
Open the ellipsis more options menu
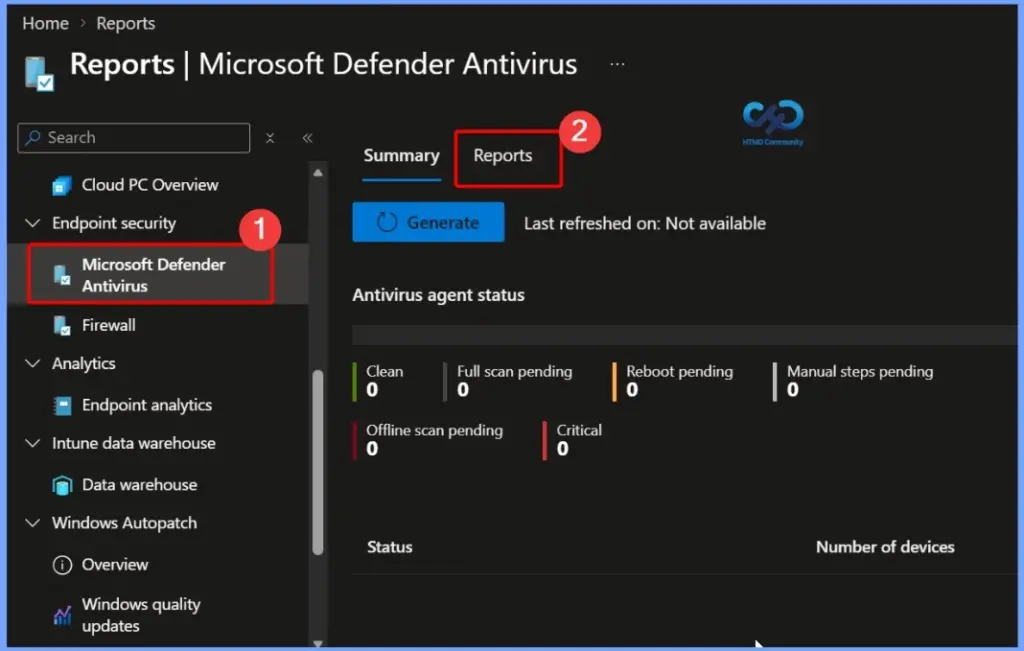(x=617, y=64)
